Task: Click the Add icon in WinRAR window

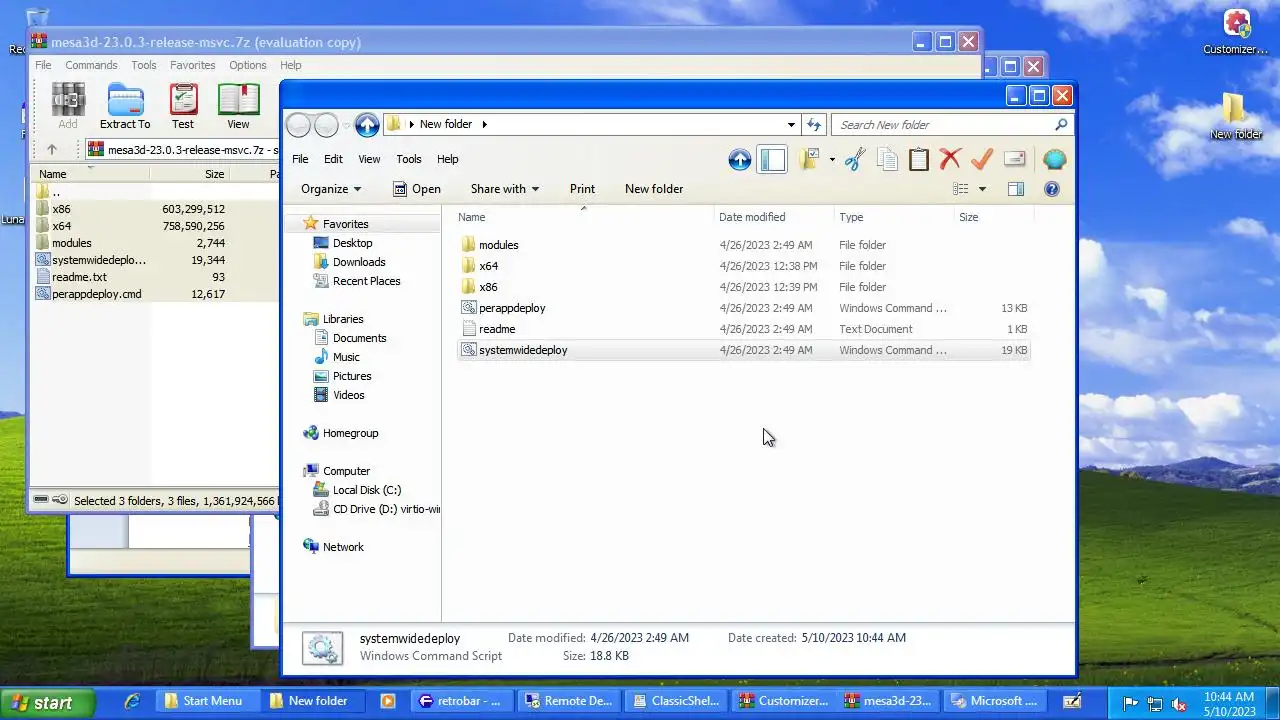Action: click(68, 107)
